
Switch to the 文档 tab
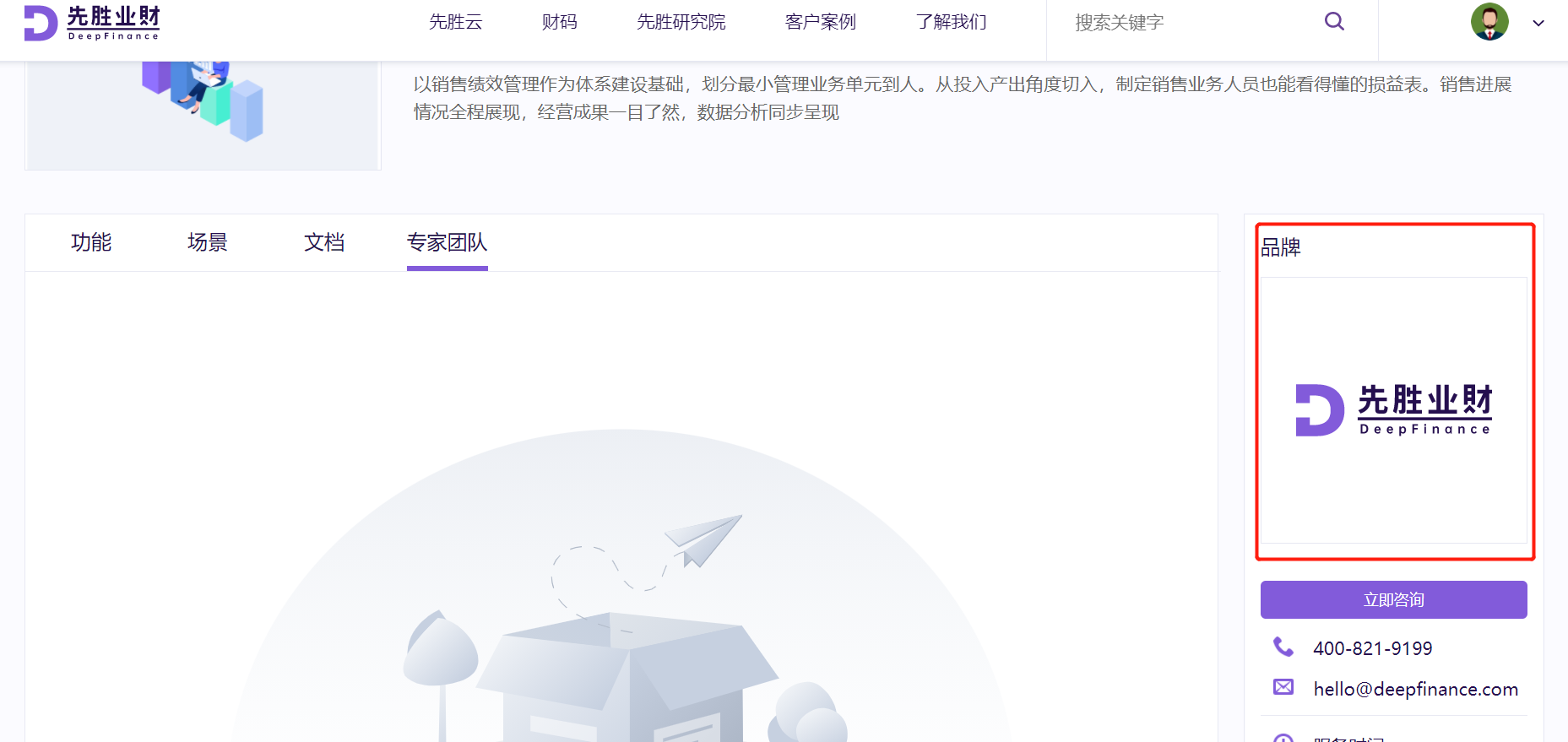pos(324,242)
